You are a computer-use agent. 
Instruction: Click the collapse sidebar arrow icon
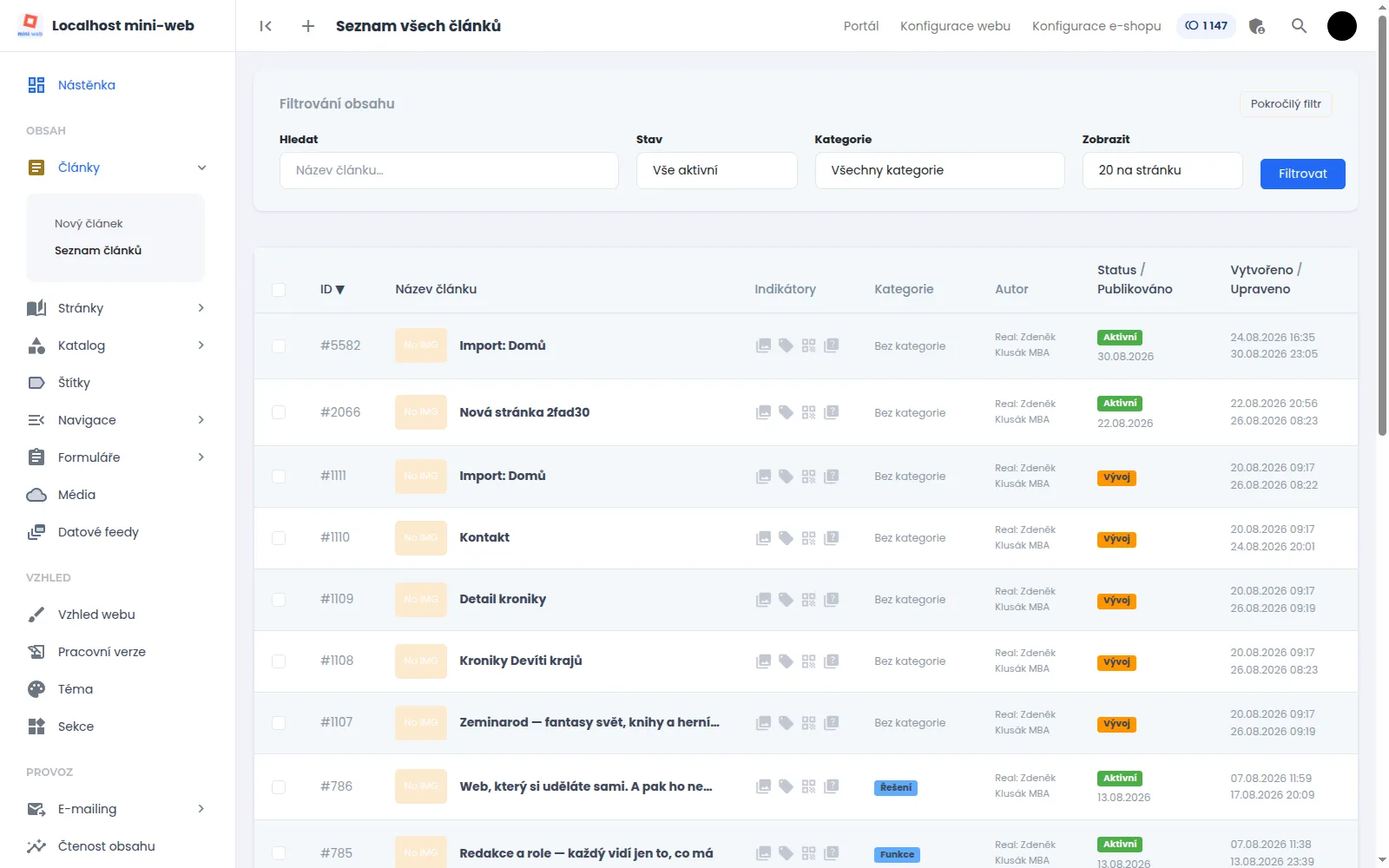(266, 26)
